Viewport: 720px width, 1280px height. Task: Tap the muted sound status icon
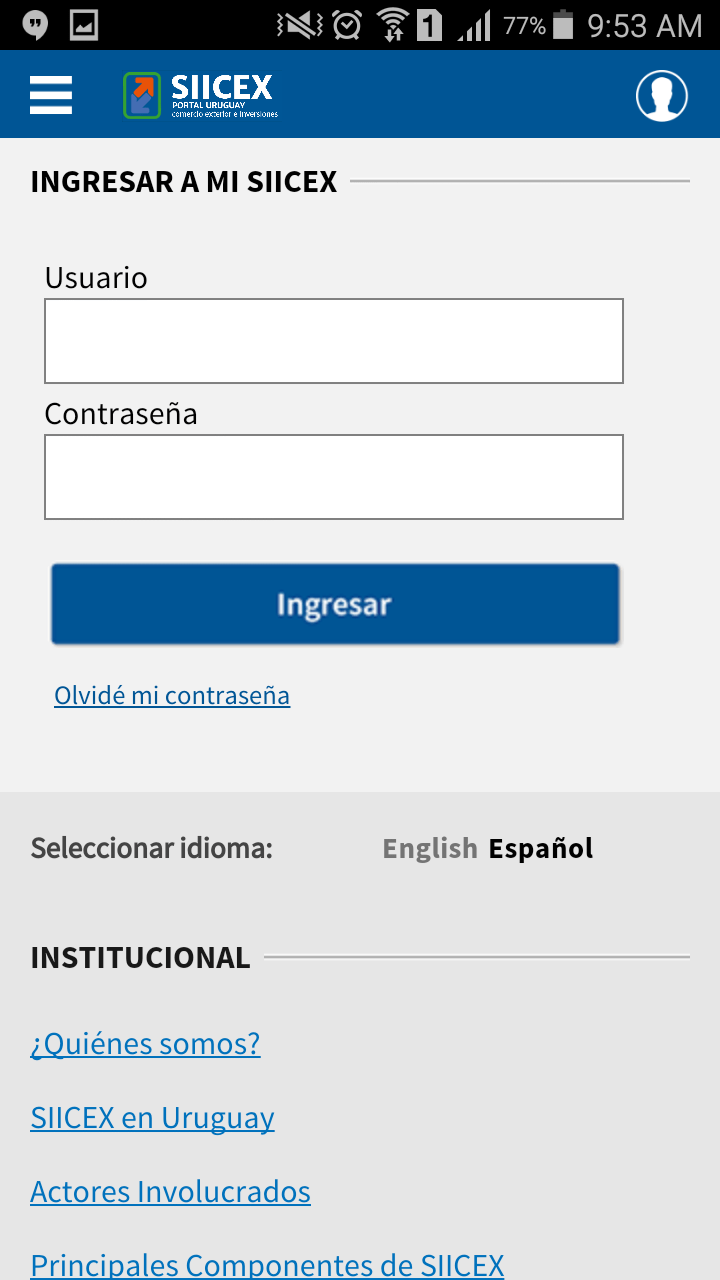coord(300,25)
